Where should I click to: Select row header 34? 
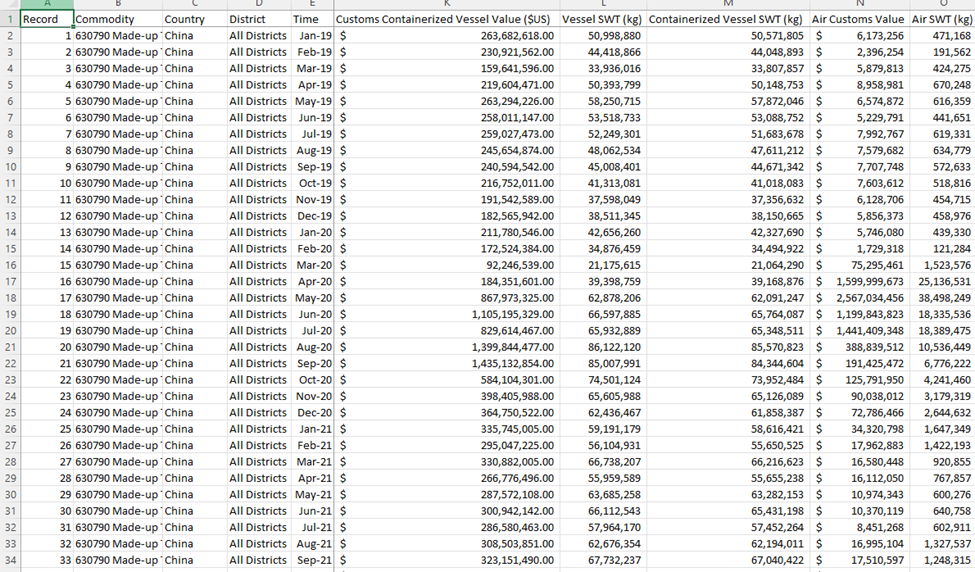(10, 560)
